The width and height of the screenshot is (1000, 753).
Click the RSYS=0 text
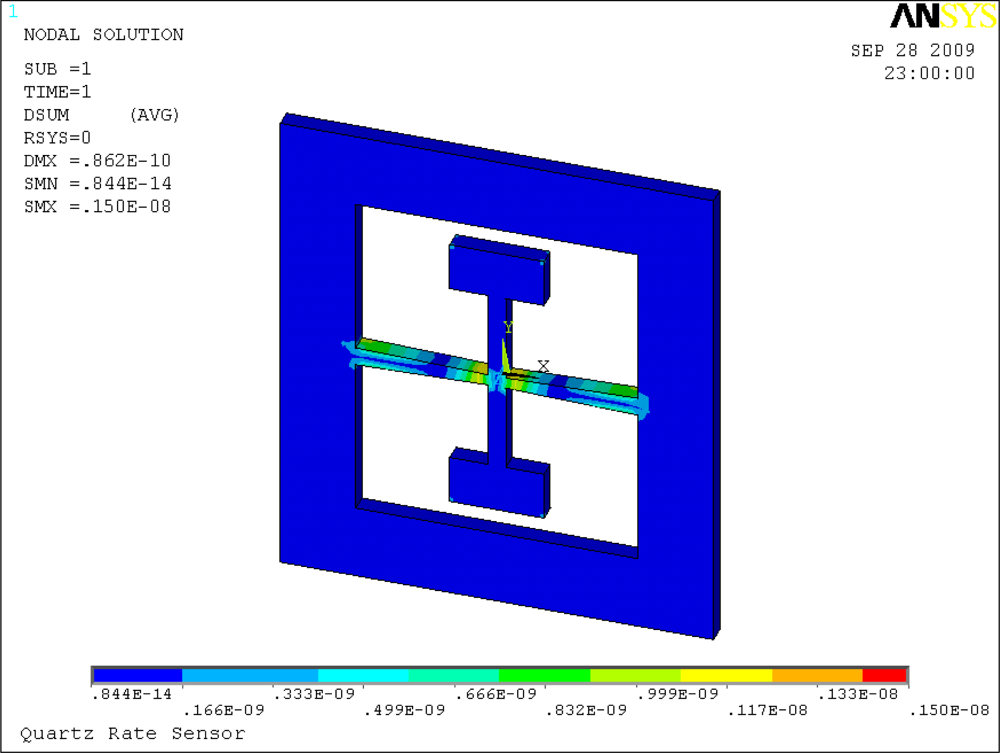[x=57, y=138]
